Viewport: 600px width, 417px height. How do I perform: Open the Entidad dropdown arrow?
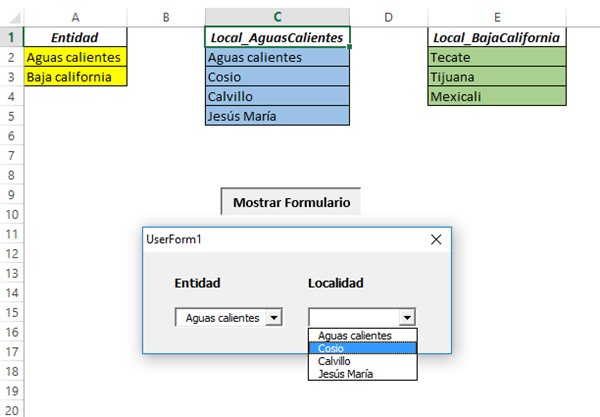pyautogui.click(x=274, y=317)
